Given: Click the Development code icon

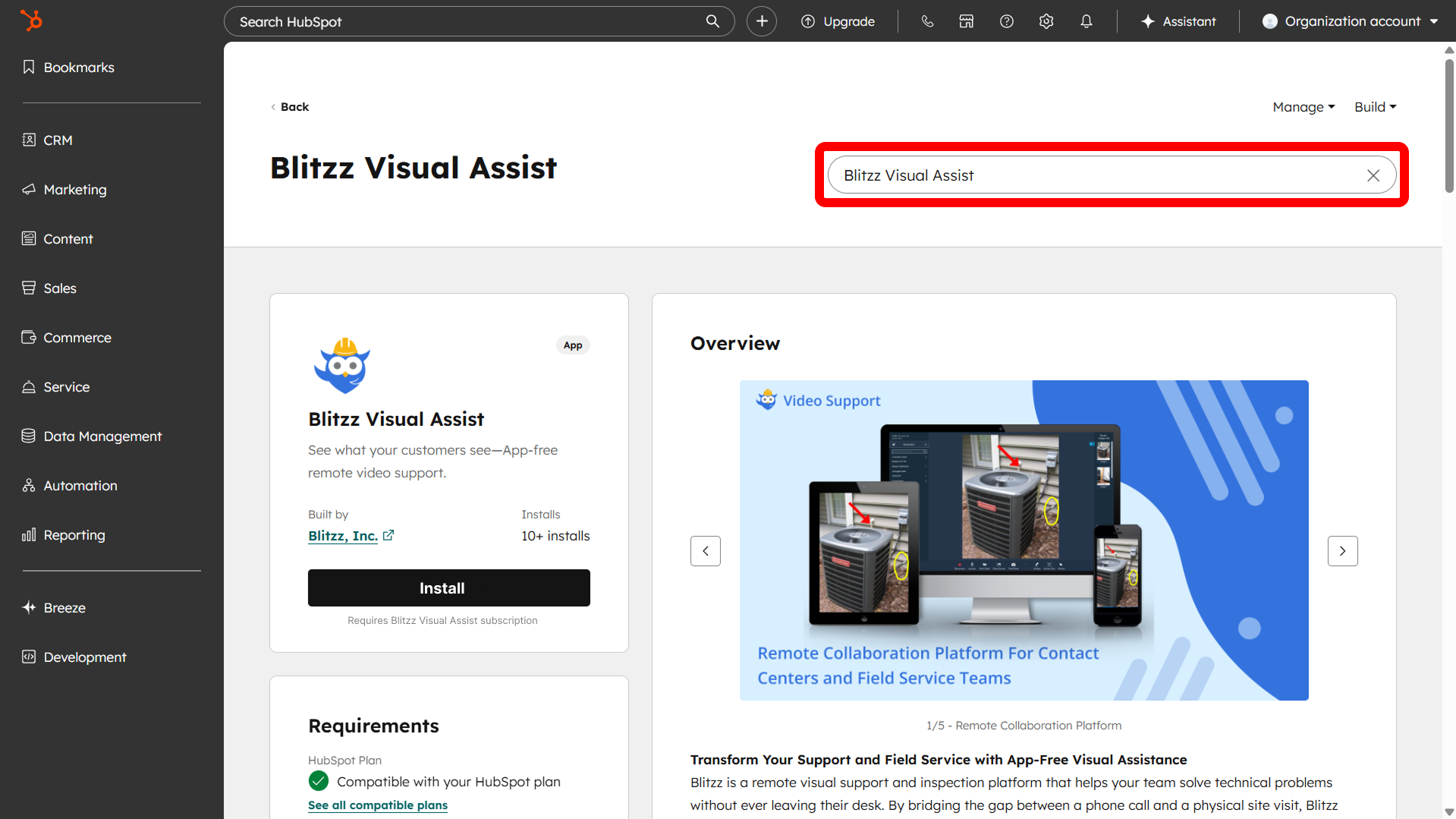Looking at the screenshot, I should click(x=29, y=657).
